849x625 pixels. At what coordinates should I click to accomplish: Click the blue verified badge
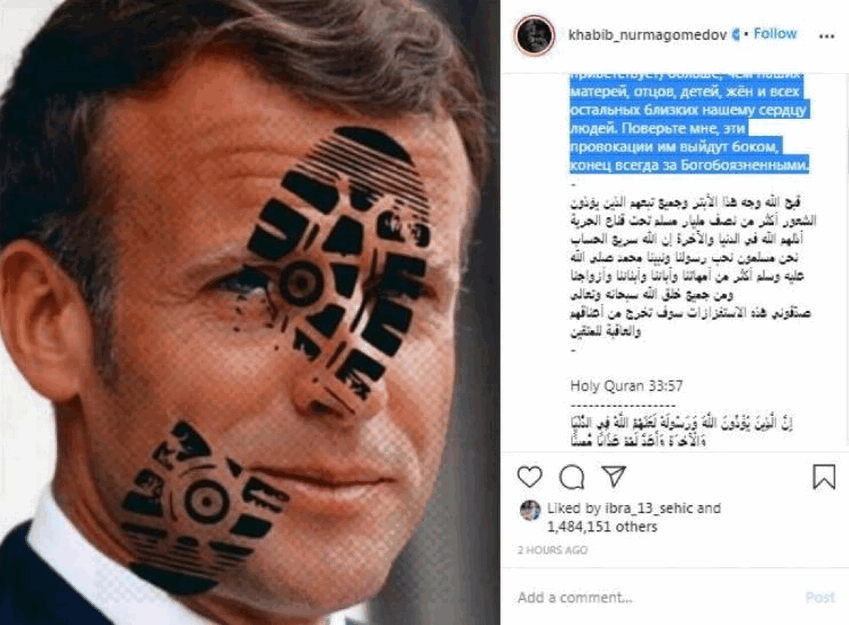(735, 35)
